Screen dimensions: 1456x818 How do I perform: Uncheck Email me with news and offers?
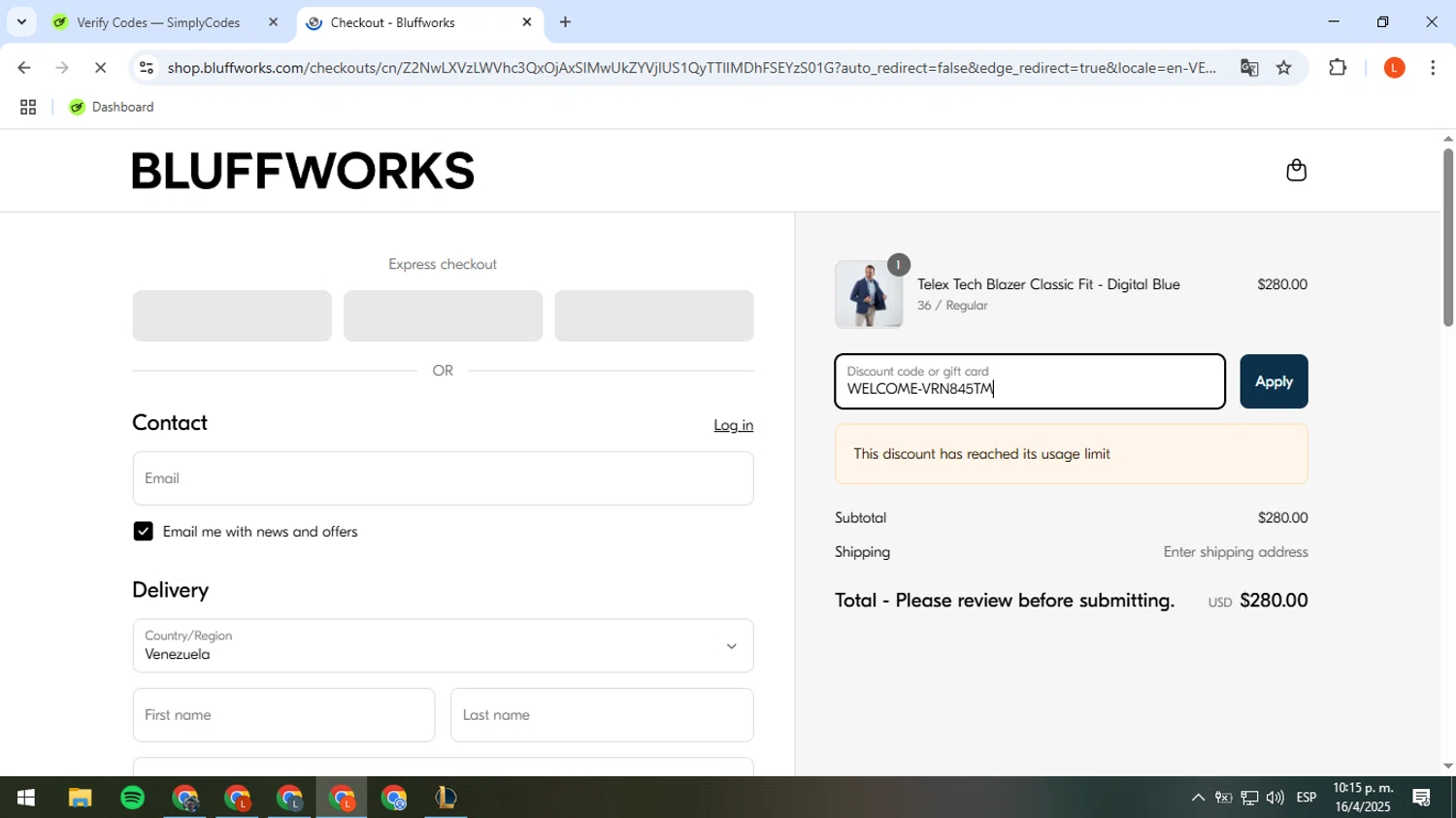144,532
